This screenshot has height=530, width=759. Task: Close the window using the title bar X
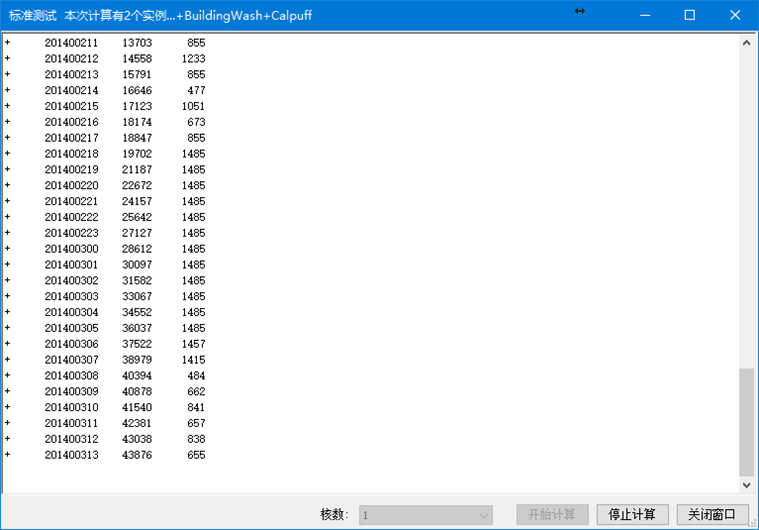[735, 15]
